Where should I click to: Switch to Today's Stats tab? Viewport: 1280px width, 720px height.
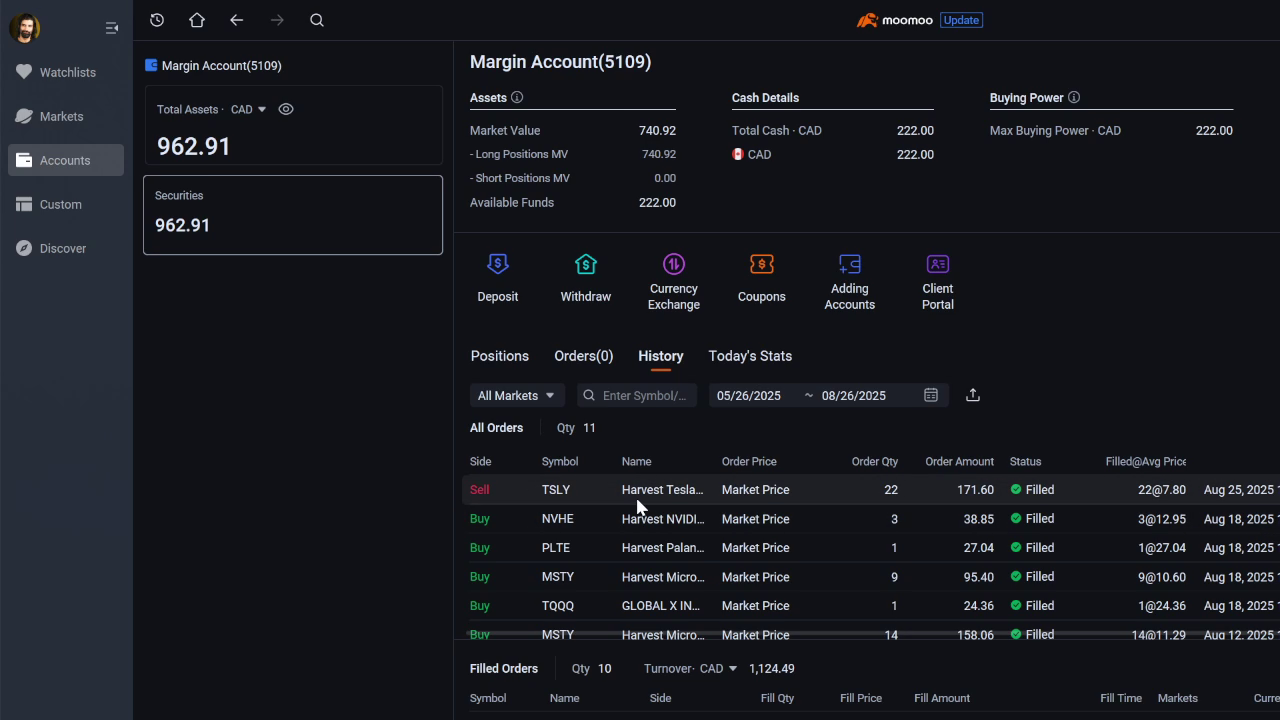(x=750, y=356)
